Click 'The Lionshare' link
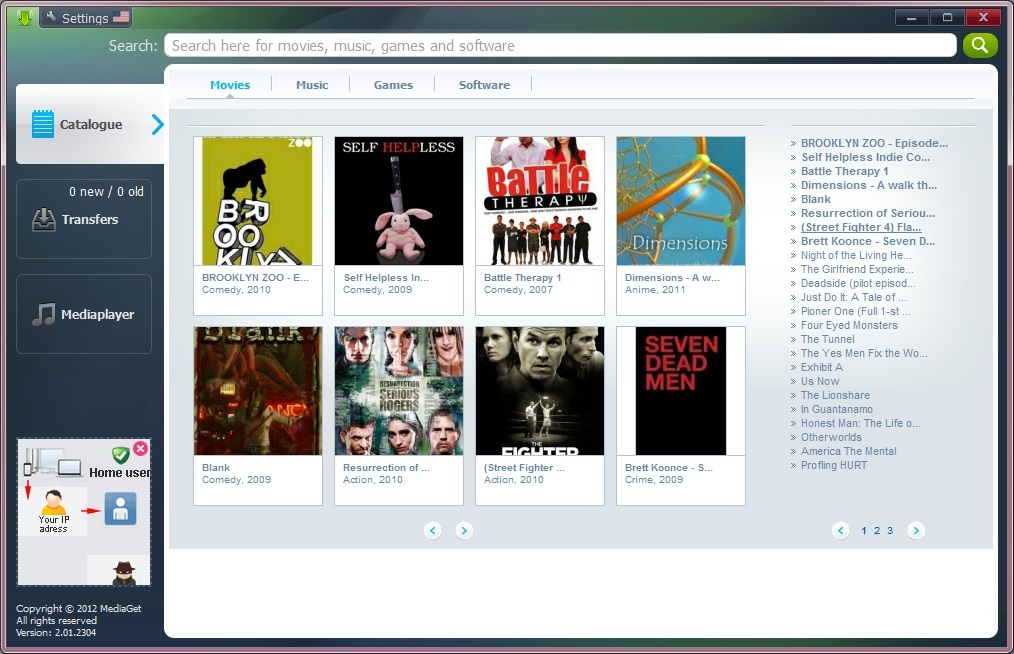 click(x=835, y=395)
